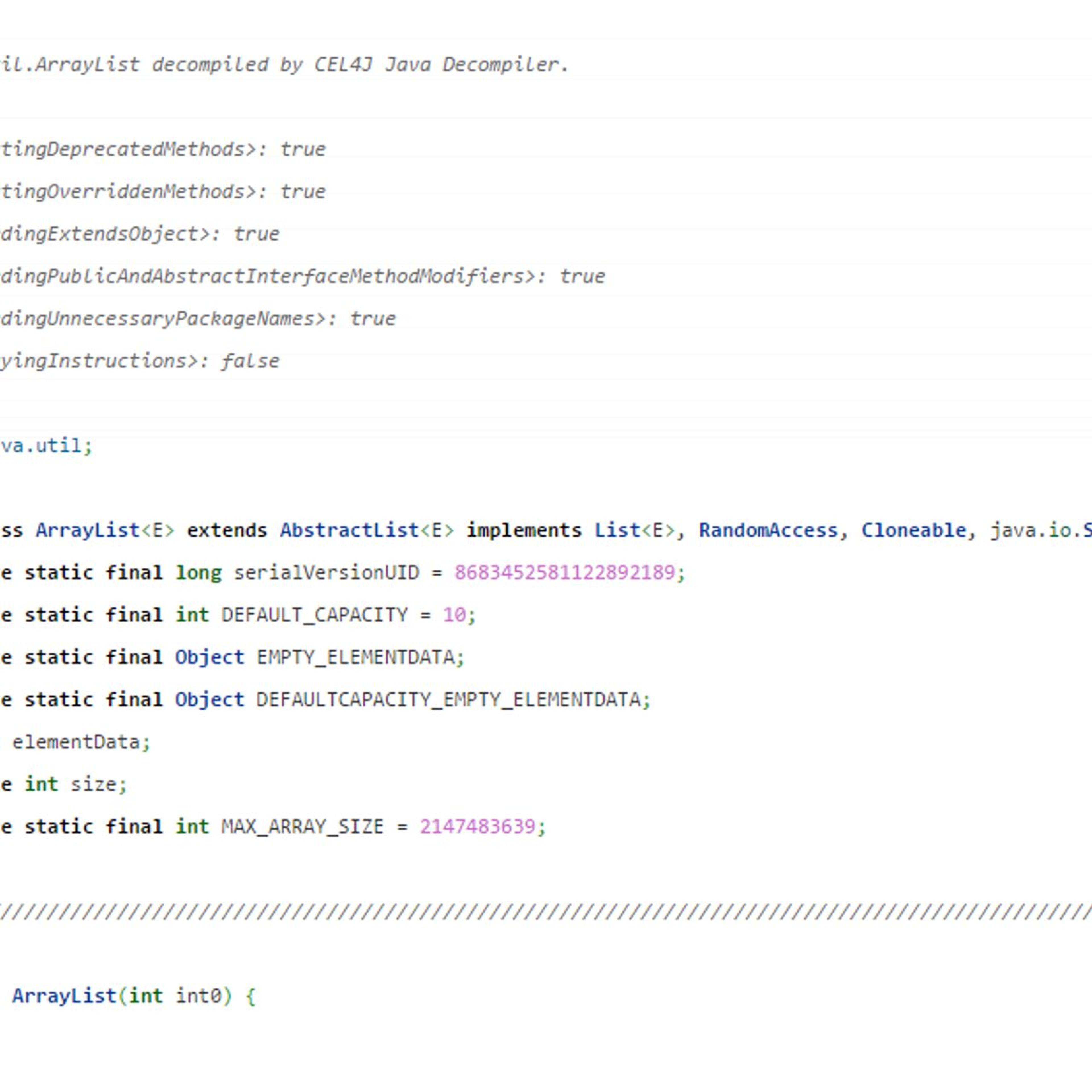1092x1092 pixels.
Task: Click the 'false' value in the Instructions comment
Action: click(250, 361)
